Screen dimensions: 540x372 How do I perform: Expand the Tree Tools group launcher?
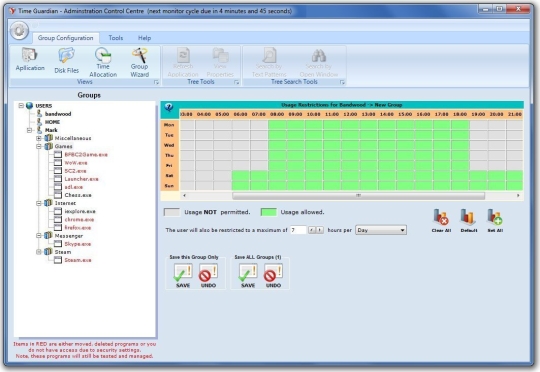click(237, 82)
